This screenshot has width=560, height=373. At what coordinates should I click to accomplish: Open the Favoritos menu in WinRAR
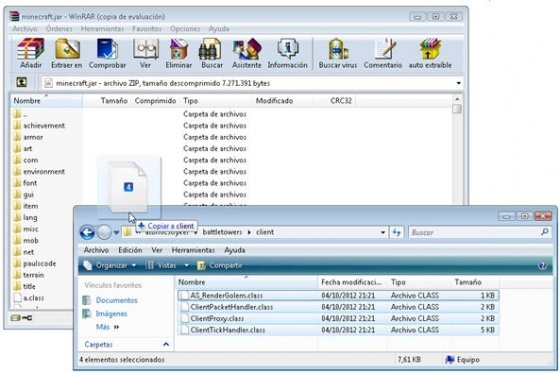(x=147, y=29)
